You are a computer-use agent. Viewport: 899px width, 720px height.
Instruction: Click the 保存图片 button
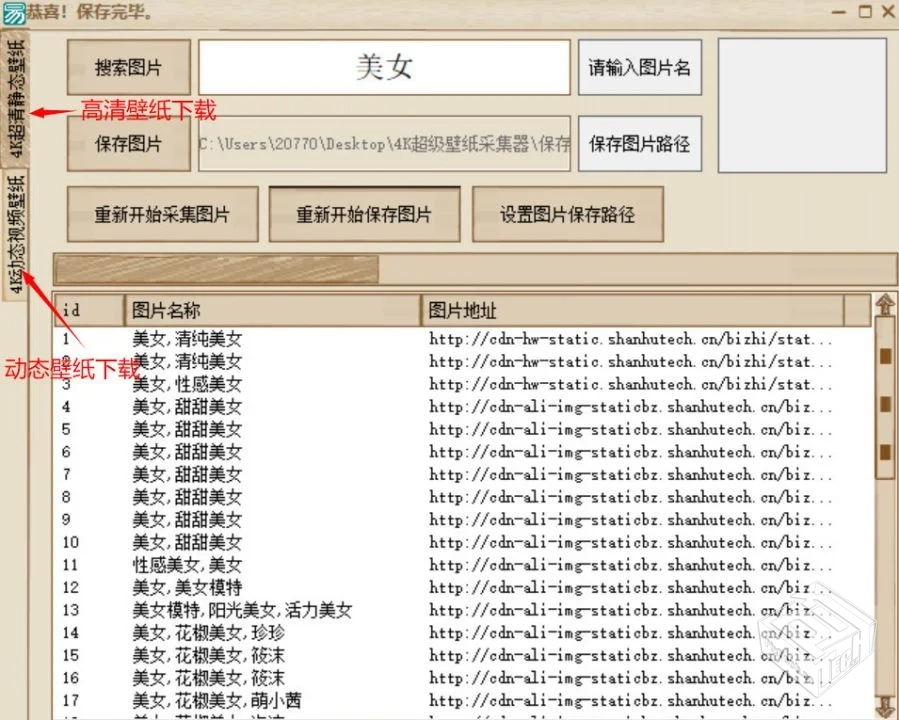127,144
